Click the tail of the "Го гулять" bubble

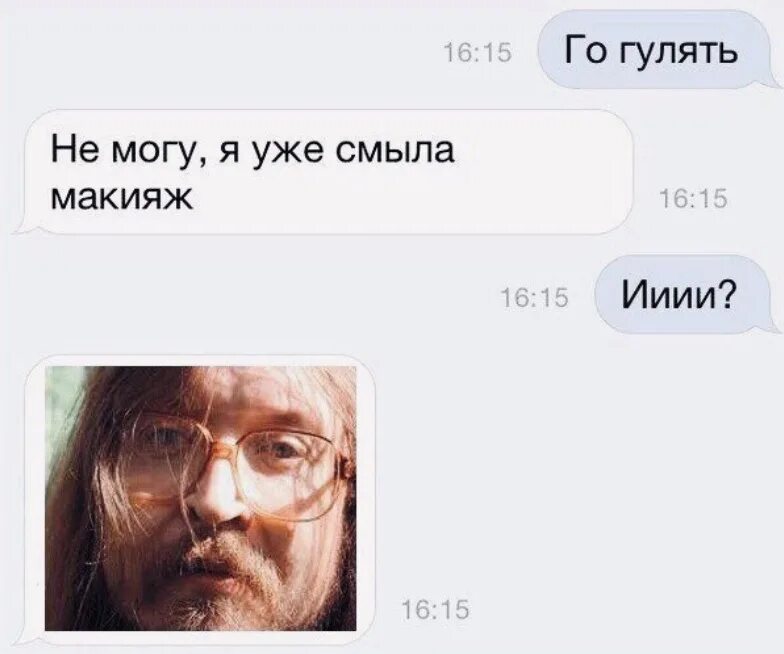point(772,82)
